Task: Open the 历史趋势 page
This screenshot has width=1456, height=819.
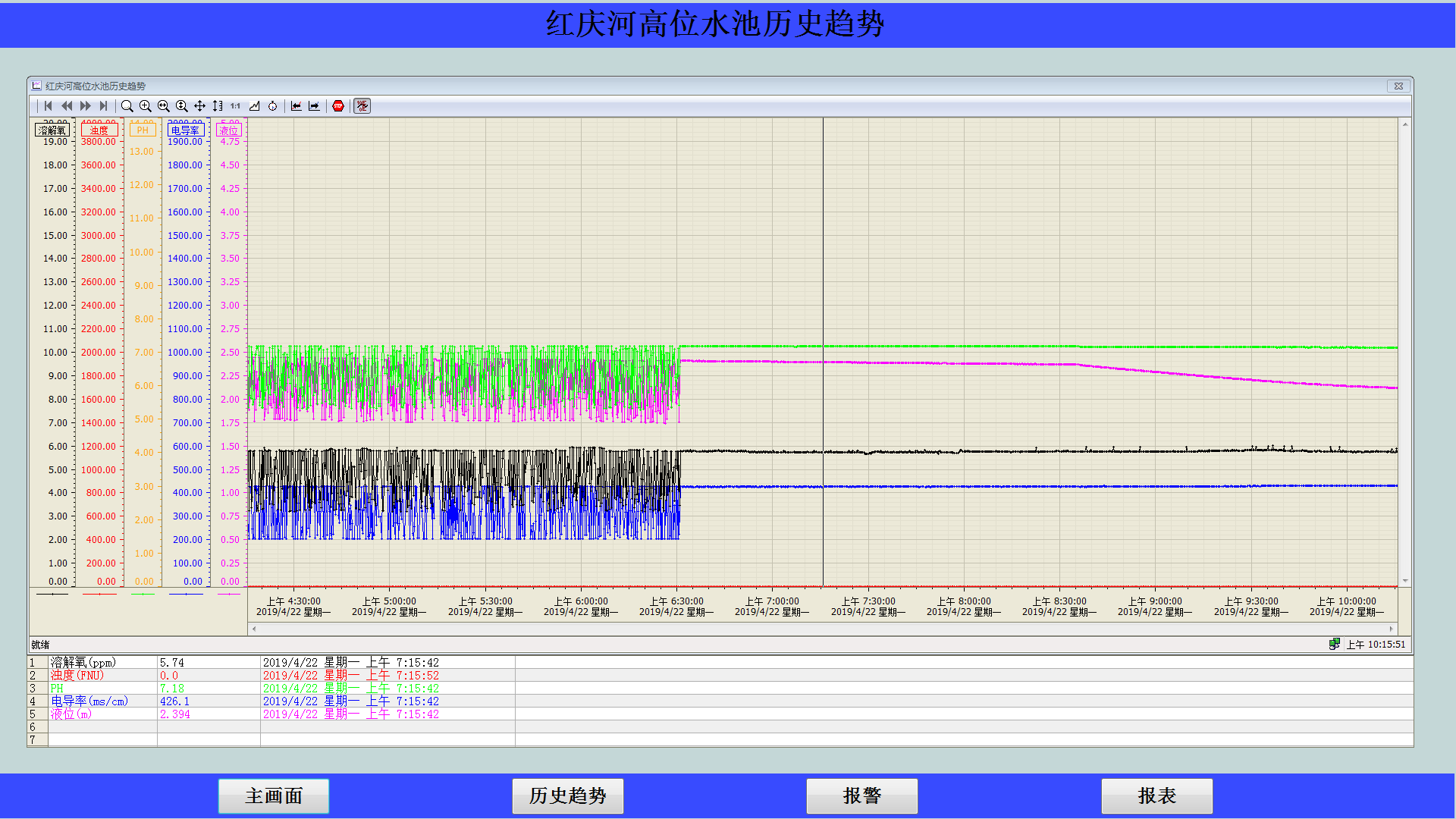Action: point(567,795)
